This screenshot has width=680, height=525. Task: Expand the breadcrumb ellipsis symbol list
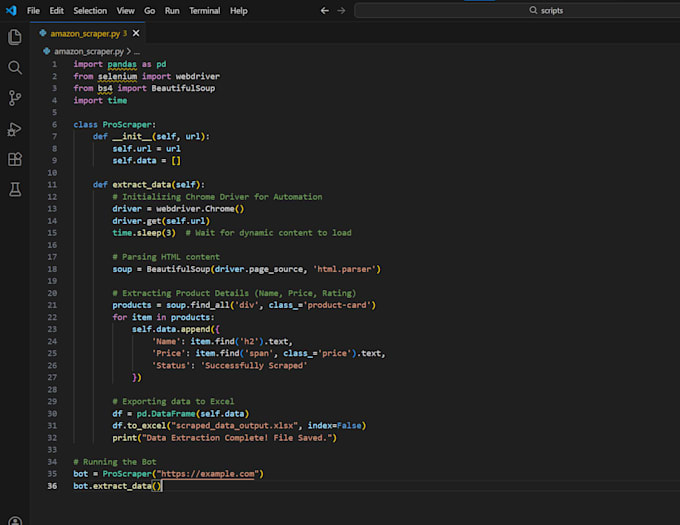137,52
